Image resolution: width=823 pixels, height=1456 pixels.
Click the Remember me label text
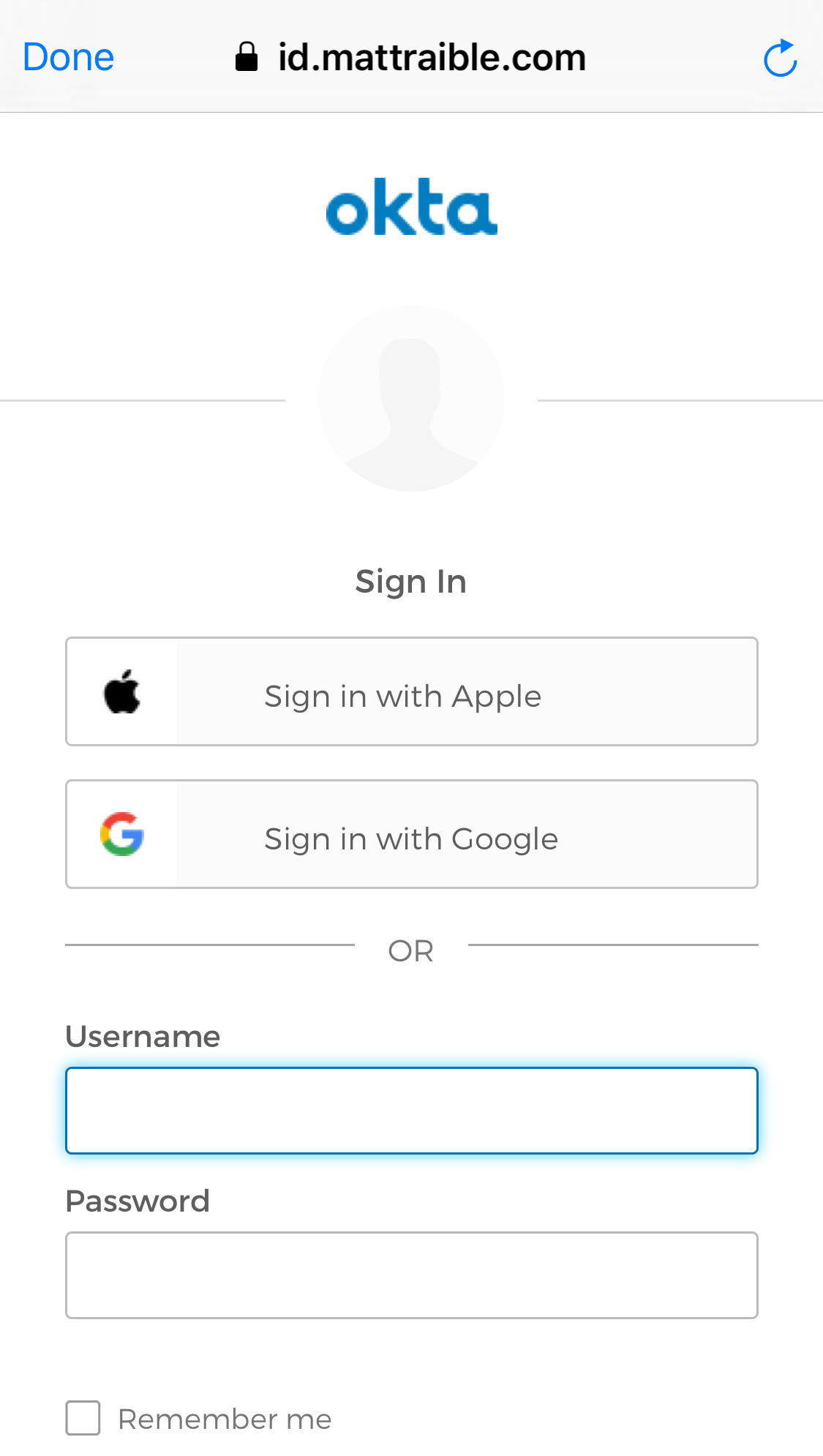(x=225, y=1419)
